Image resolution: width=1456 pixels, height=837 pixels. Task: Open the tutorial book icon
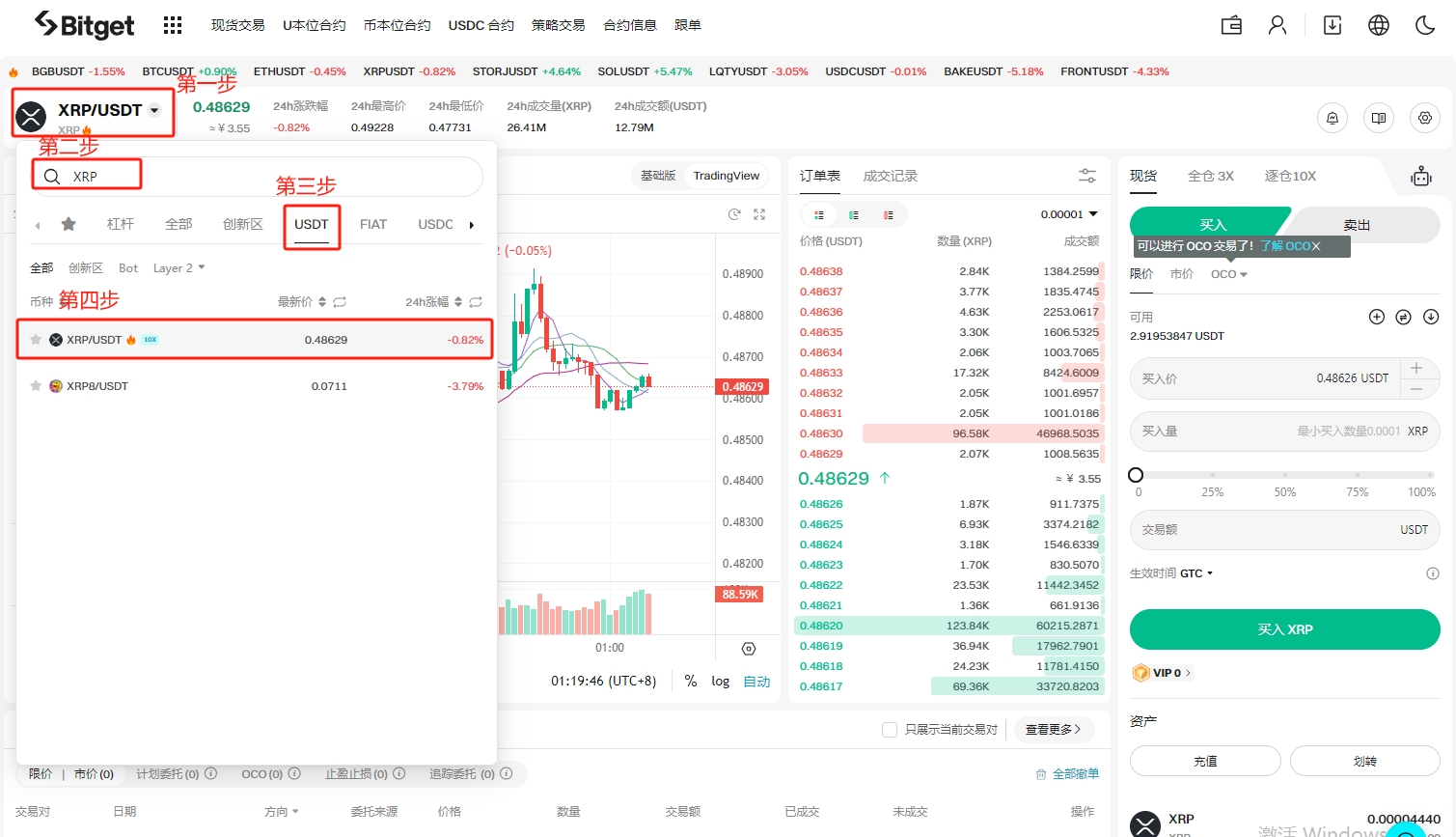click(1379, 118)
